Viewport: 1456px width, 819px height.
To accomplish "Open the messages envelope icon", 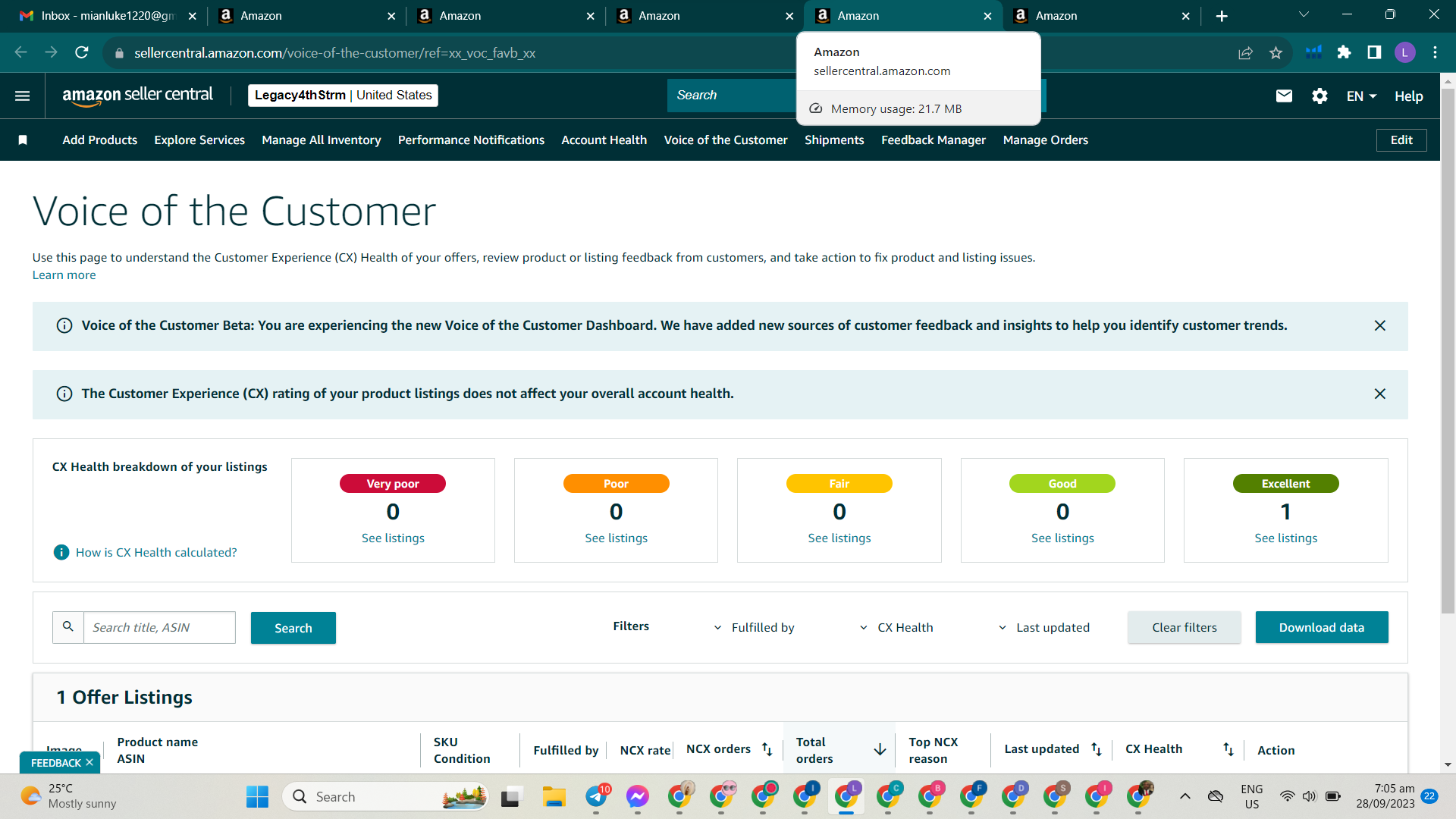I will [1284, 96].
